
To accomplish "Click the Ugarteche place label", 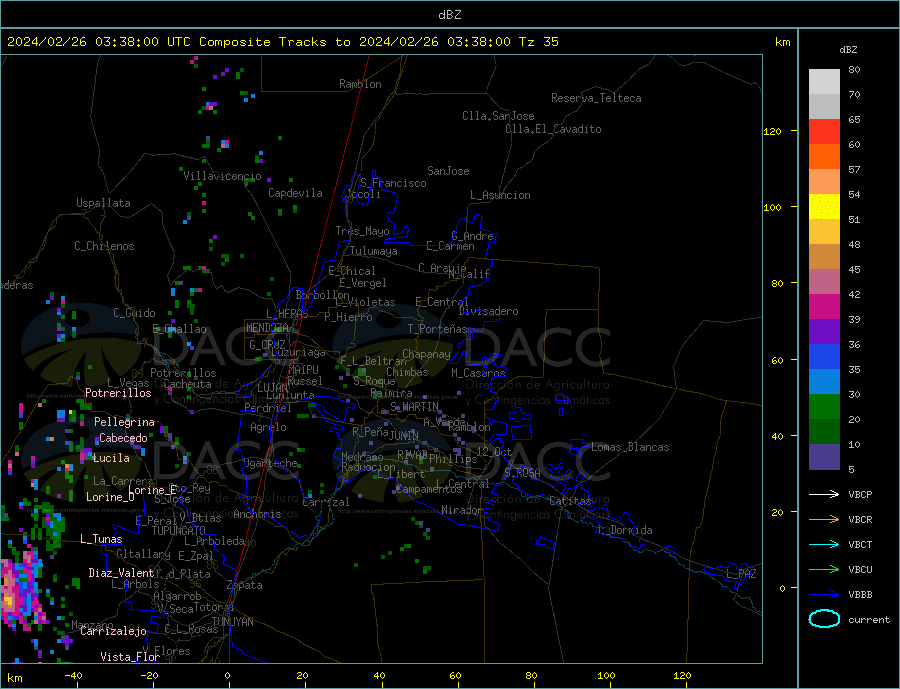I will [270, 463].
